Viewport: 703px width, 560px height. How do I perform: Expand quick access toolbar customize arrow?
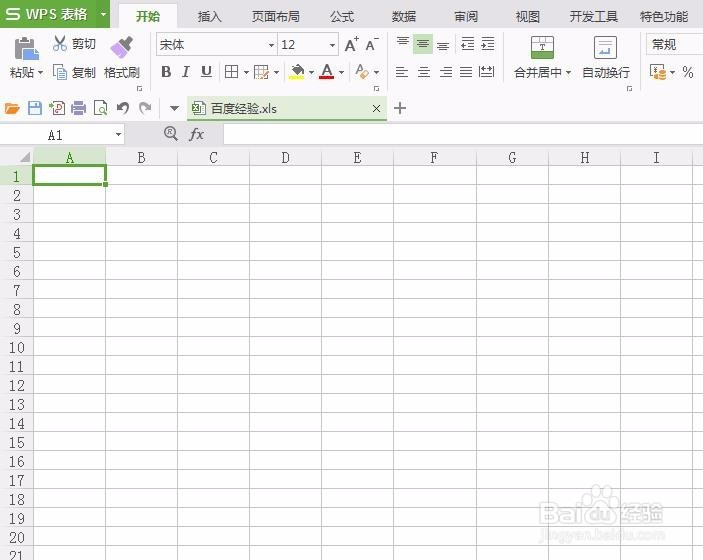(174, 108)
